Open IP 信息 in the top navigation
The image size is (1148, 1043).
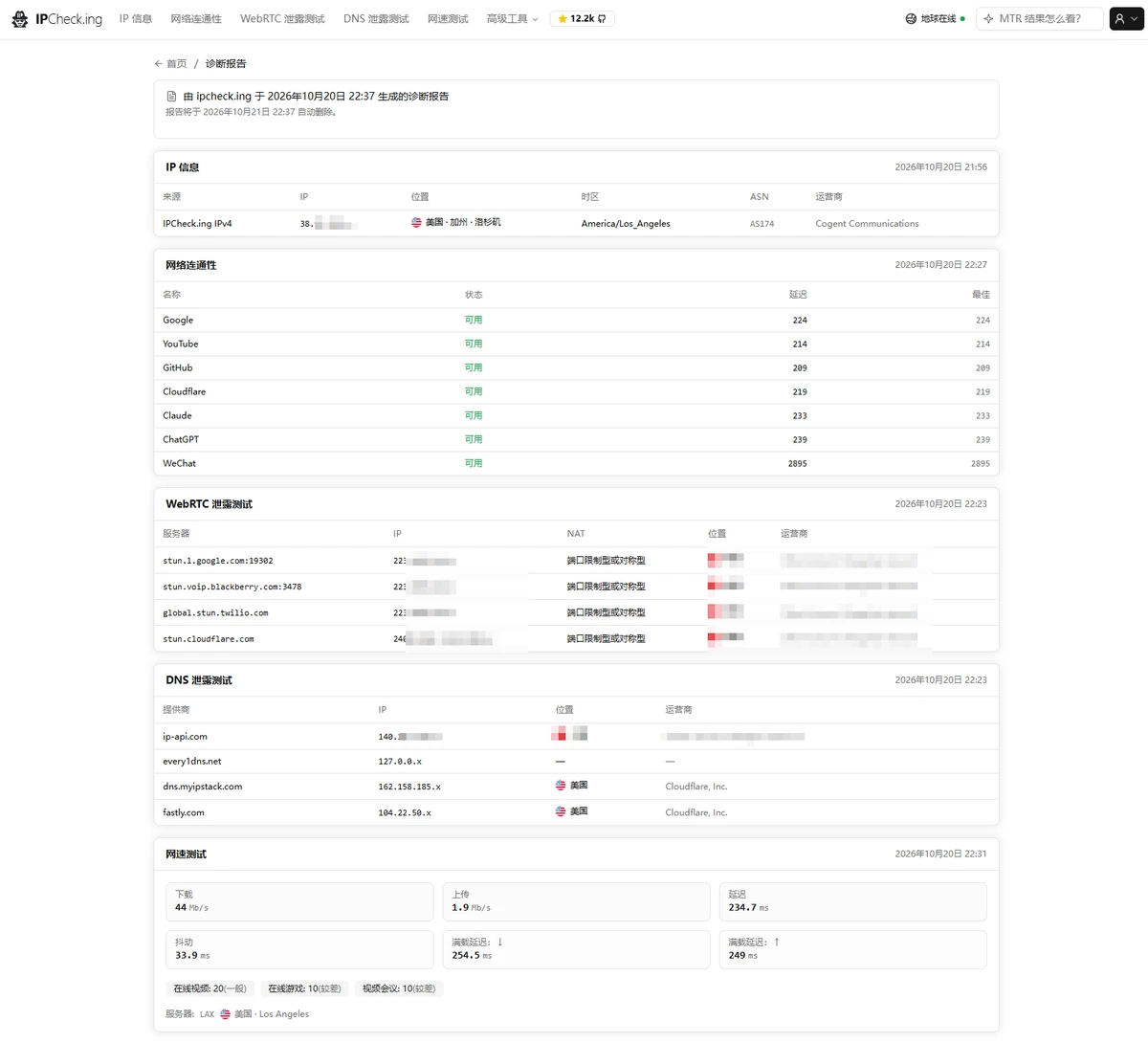(136, 19)
